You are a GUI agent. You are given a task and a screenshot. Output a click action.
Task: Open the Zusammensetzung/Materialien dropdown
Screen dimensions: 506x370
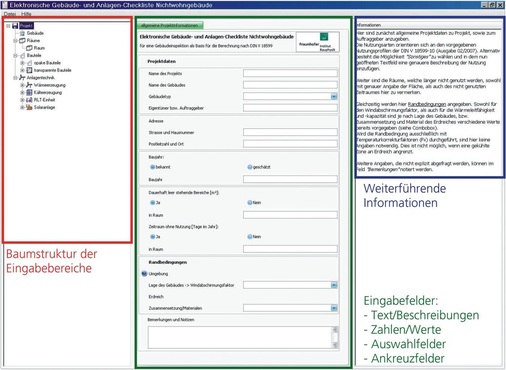click(x=334, y=308)
